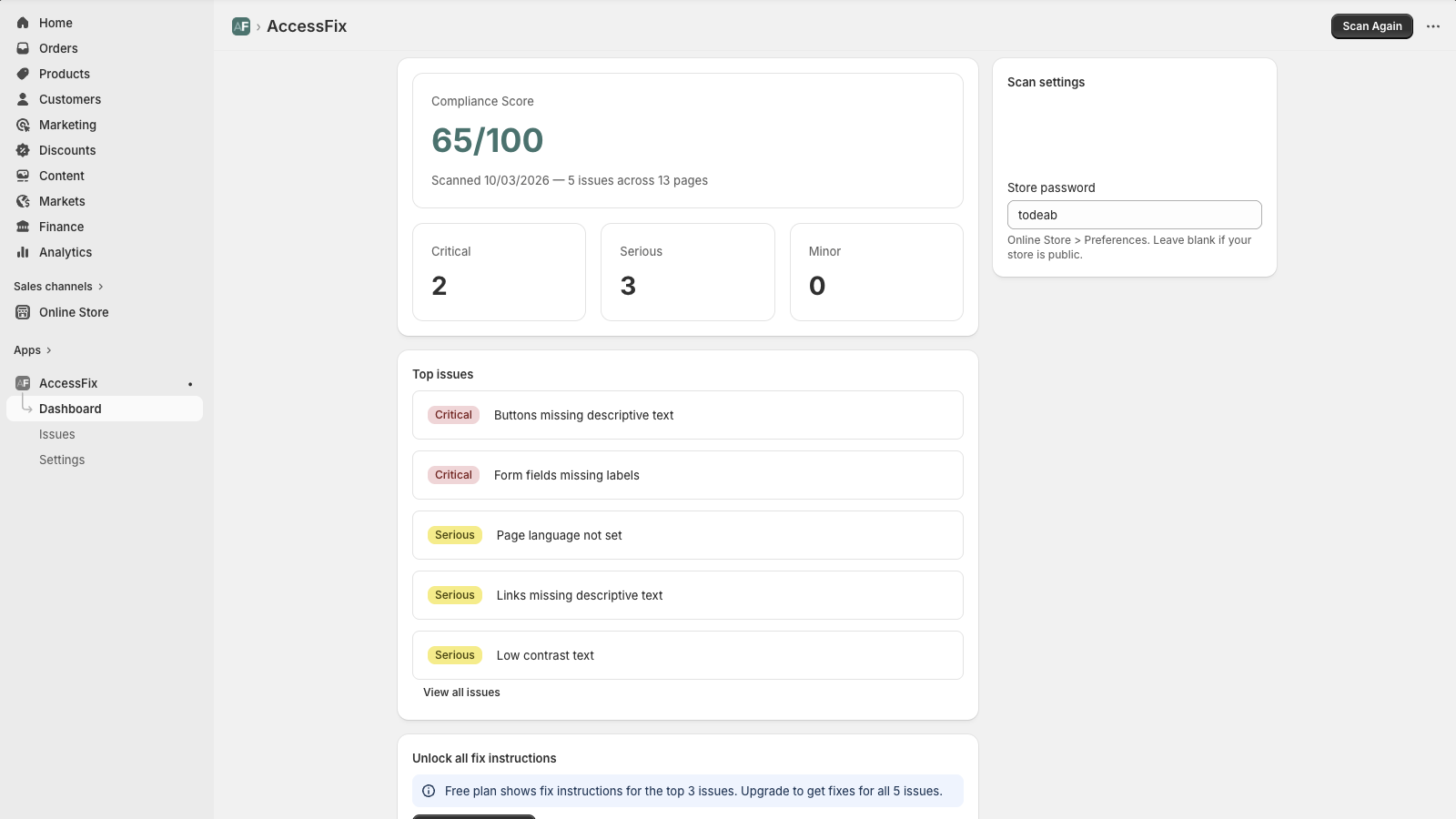Open View all issues link
The image size is (1456, 819).
pos(461,693)
